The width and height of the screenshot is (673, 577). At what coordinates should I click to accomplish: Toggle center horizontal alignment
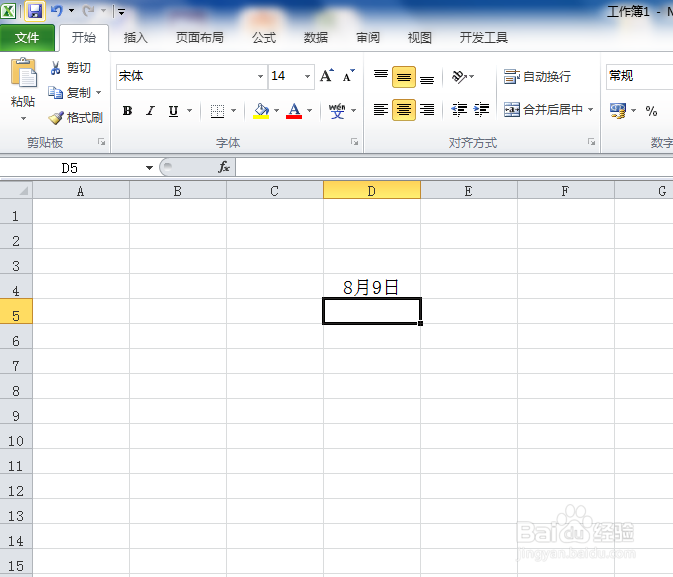[403, 110]
